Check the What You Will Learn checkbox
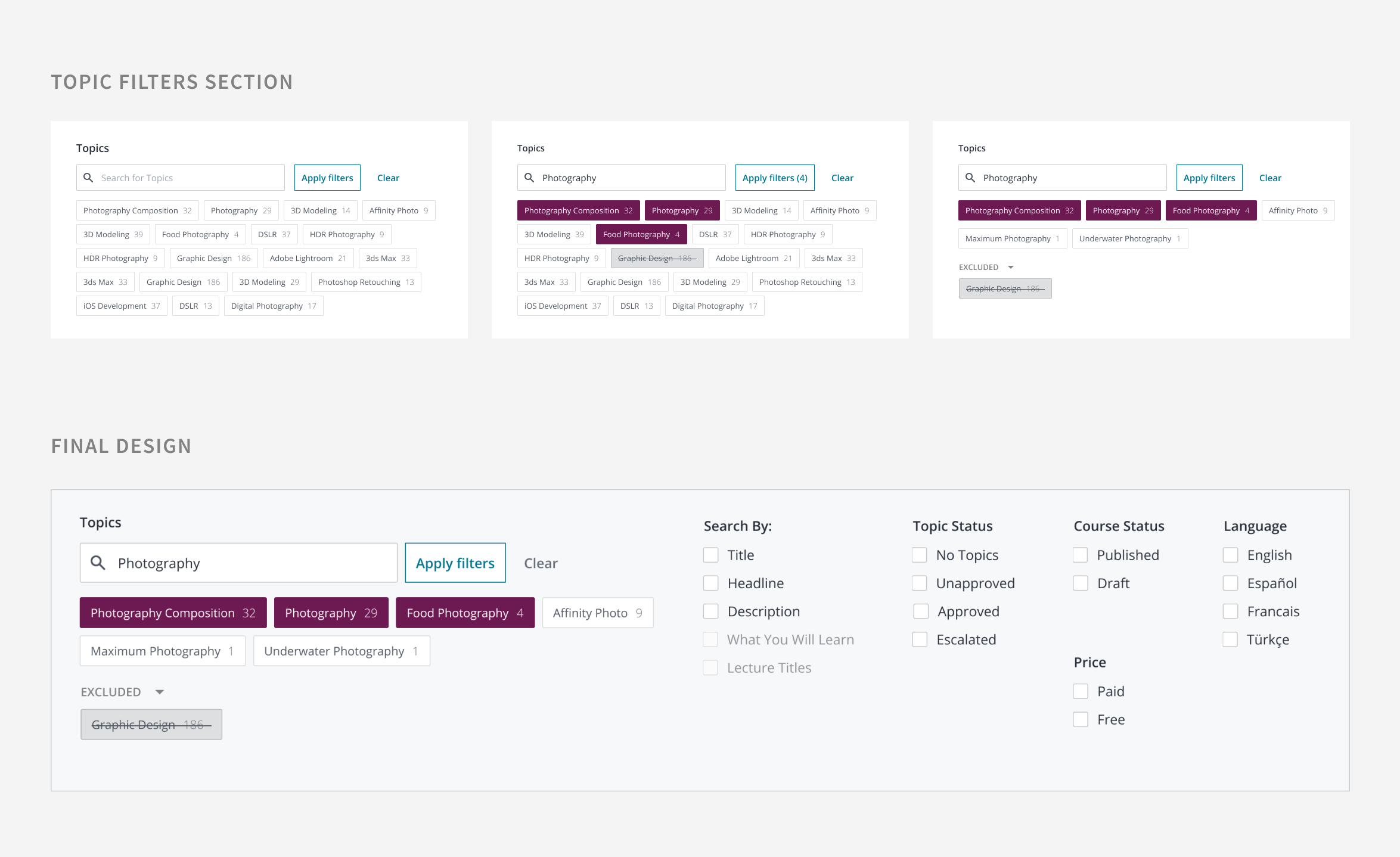This screenshot has width=1400, height=857. pyautogui.click(x=710, y=639)
